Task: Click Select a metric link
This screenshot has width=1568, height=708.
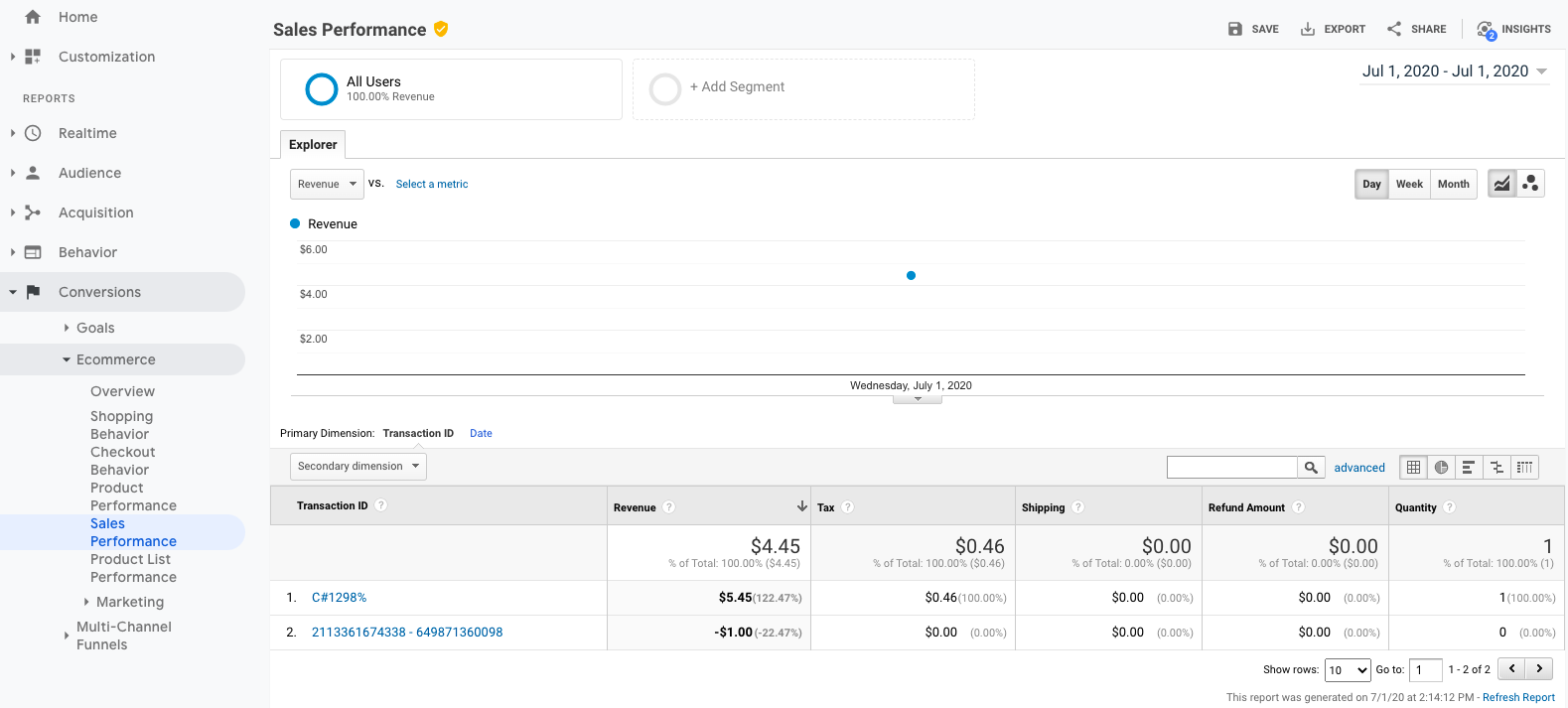Action: [x=432, y=184]
